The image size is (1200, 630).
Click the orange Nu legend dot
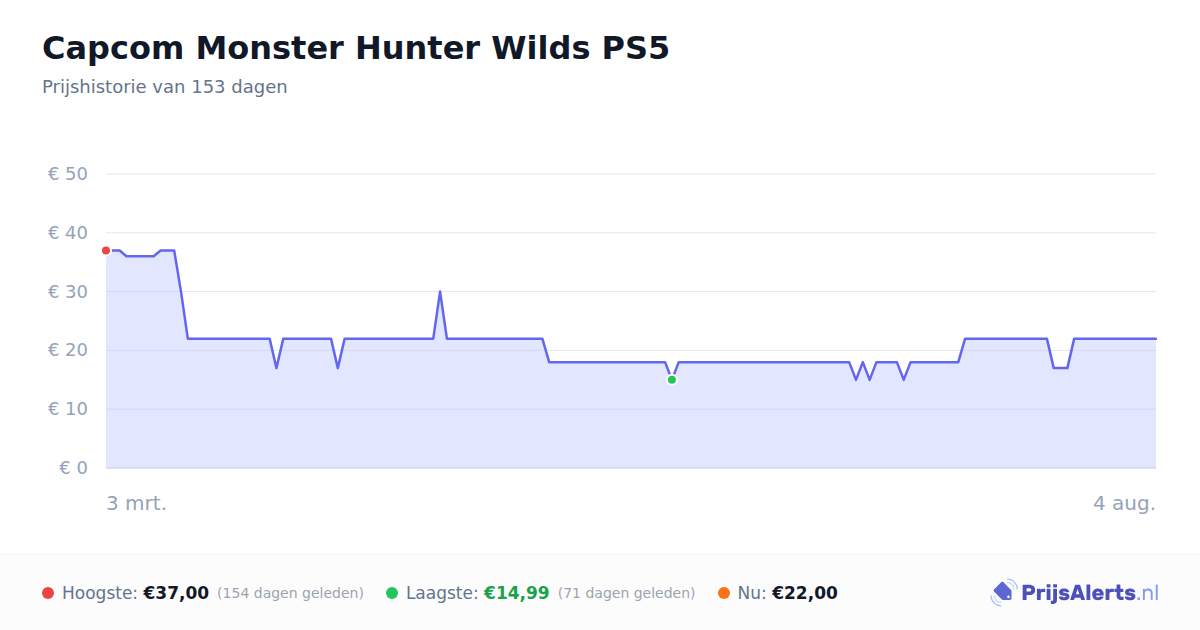click(724, 593)
